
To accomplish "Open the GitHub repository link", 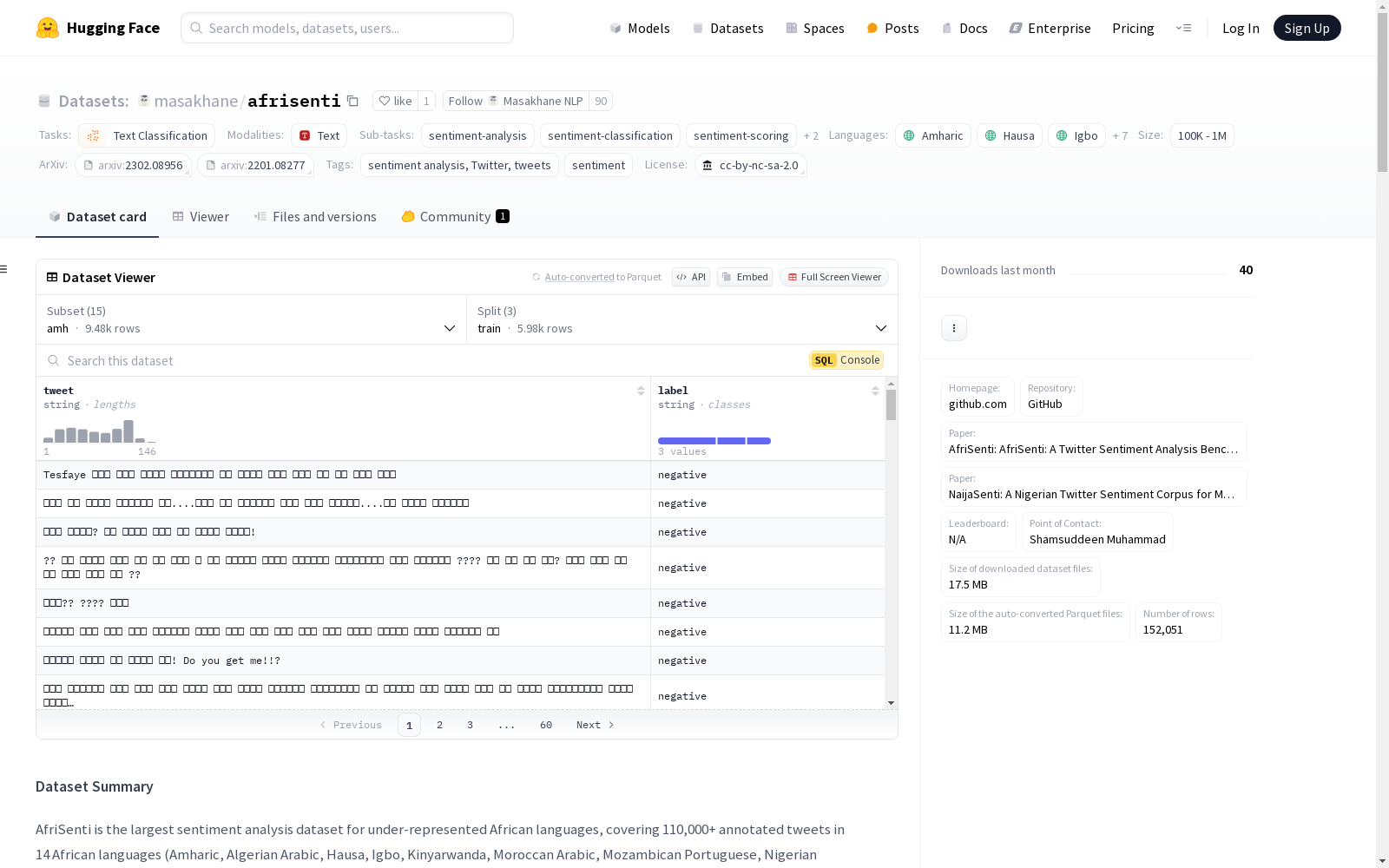I will (1051, 397).
